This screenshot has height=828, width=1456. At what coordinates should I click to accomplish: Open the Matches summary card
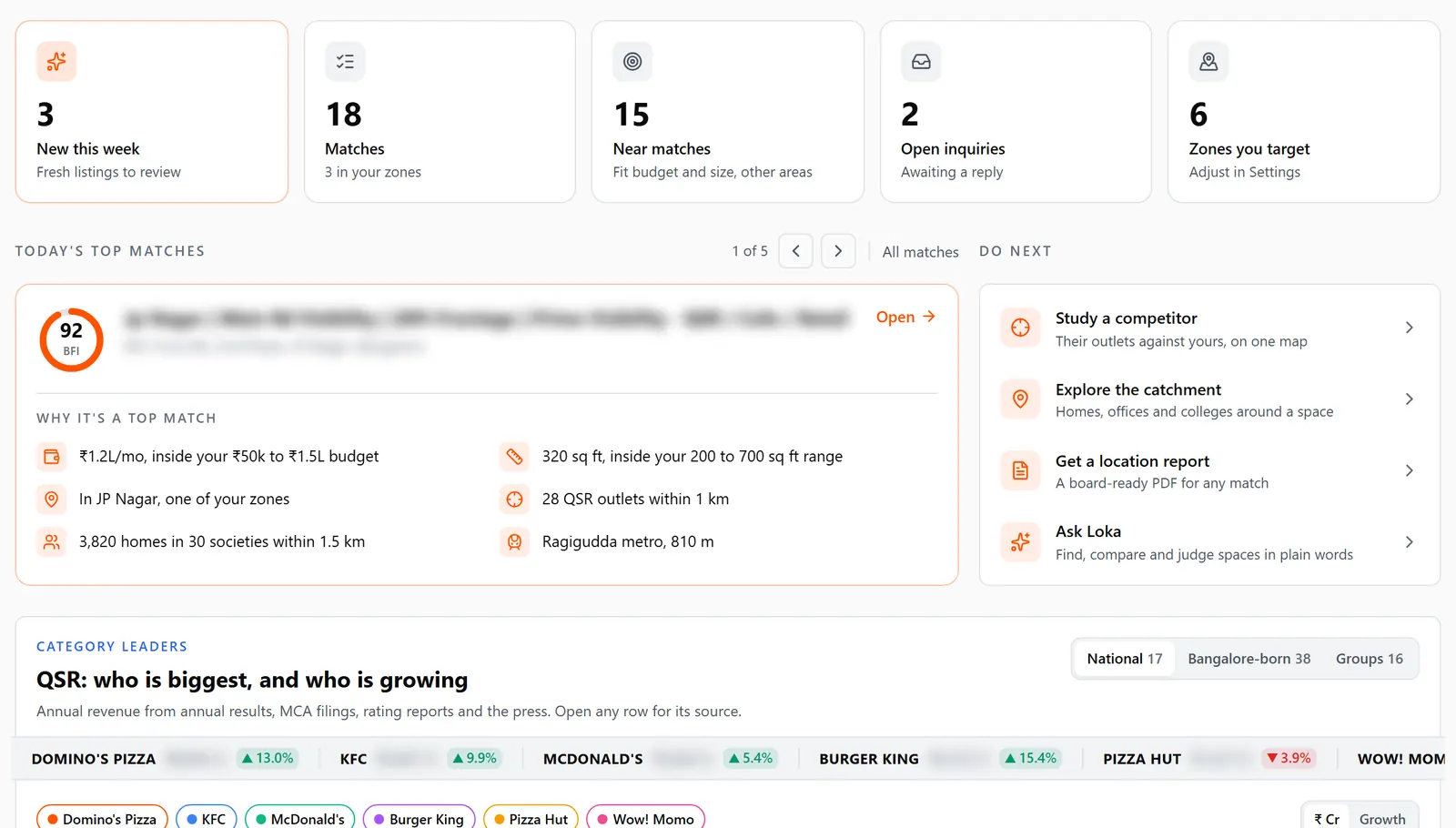click(440, 112)
